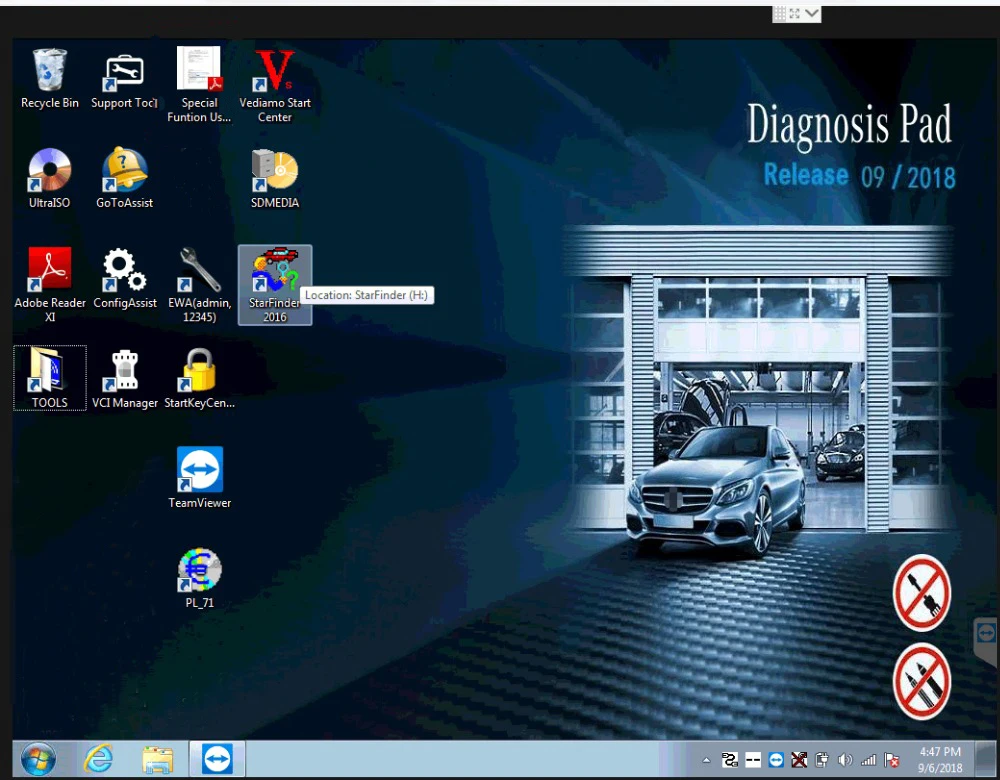Open the UltraISO shortcut
1000x780 pixels.
[50, 179]
